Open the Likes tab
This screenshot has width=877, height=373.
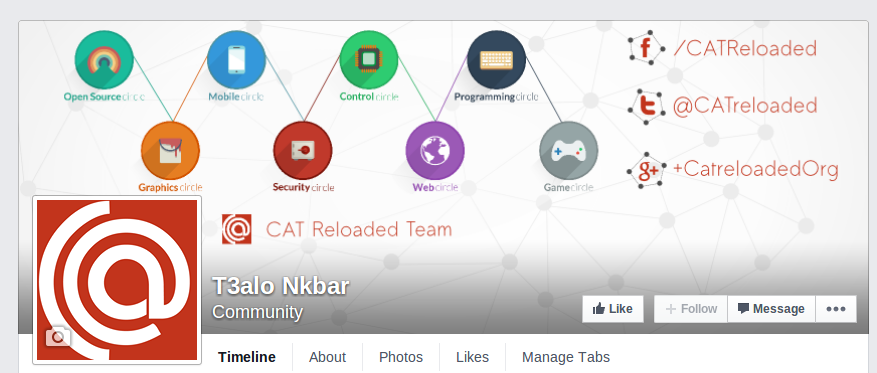pyautogui.click(x=472, y=357)
